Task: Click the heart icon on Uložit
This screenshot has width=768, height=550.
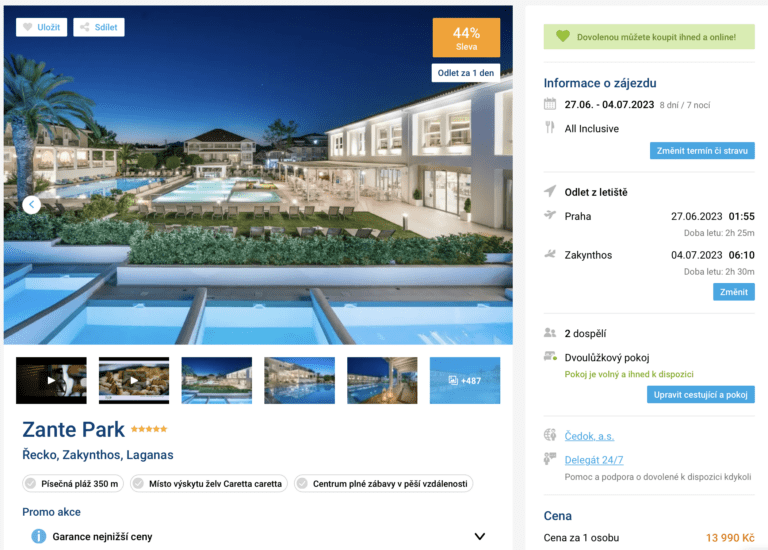Action: click(x=28, y=27)
